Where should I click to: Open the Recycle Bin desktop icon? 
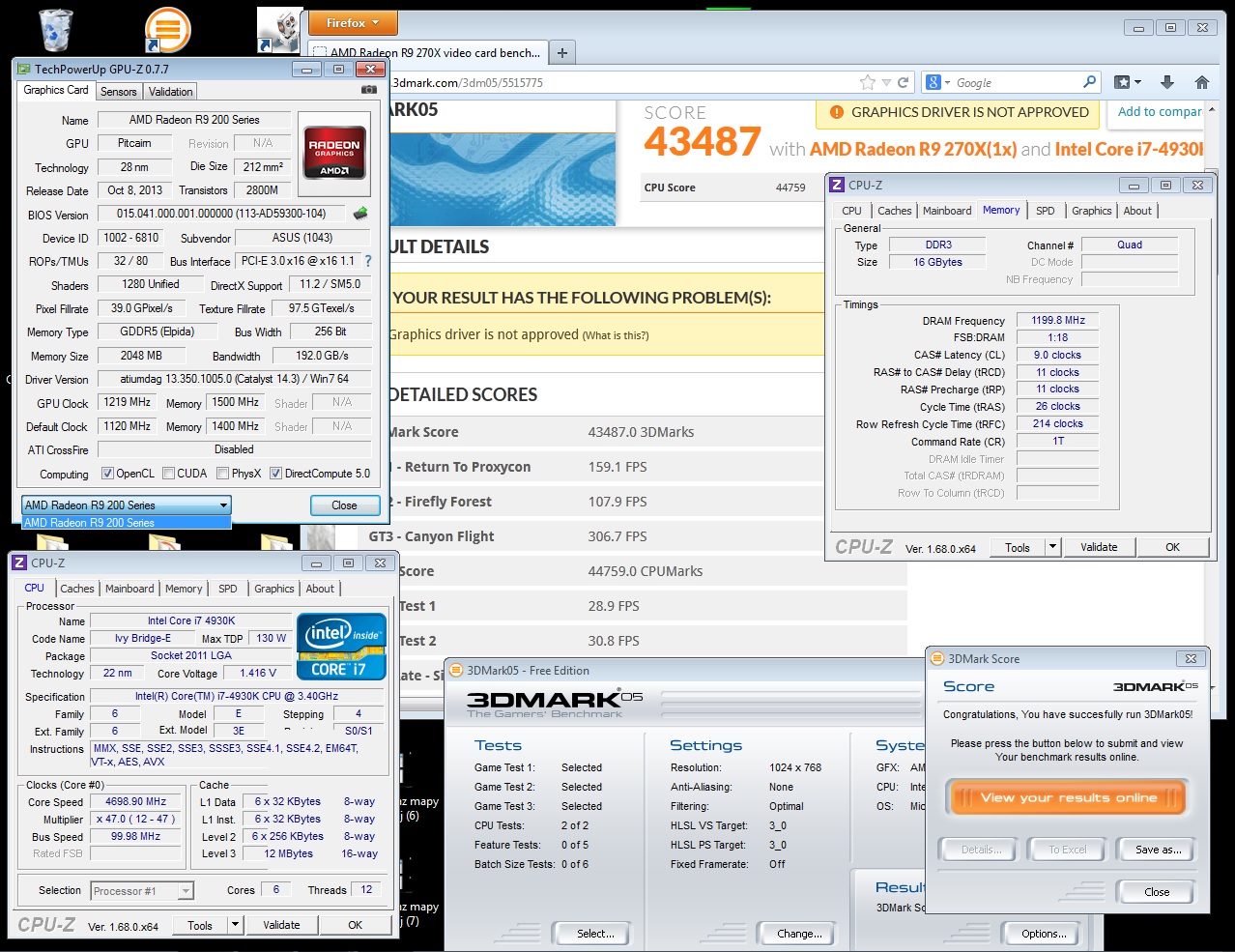pos(55,29)
